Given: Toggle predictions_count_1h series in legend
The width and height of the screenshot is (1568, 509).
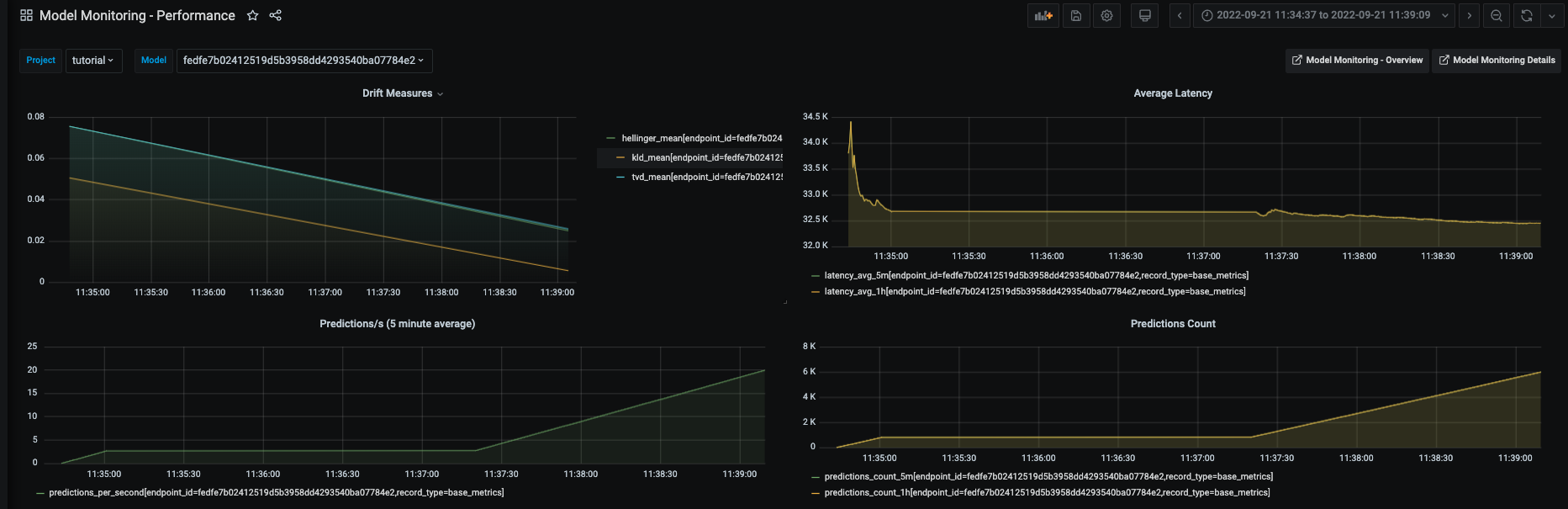Looking at the screenshot, I should [x=1047, y=492].
